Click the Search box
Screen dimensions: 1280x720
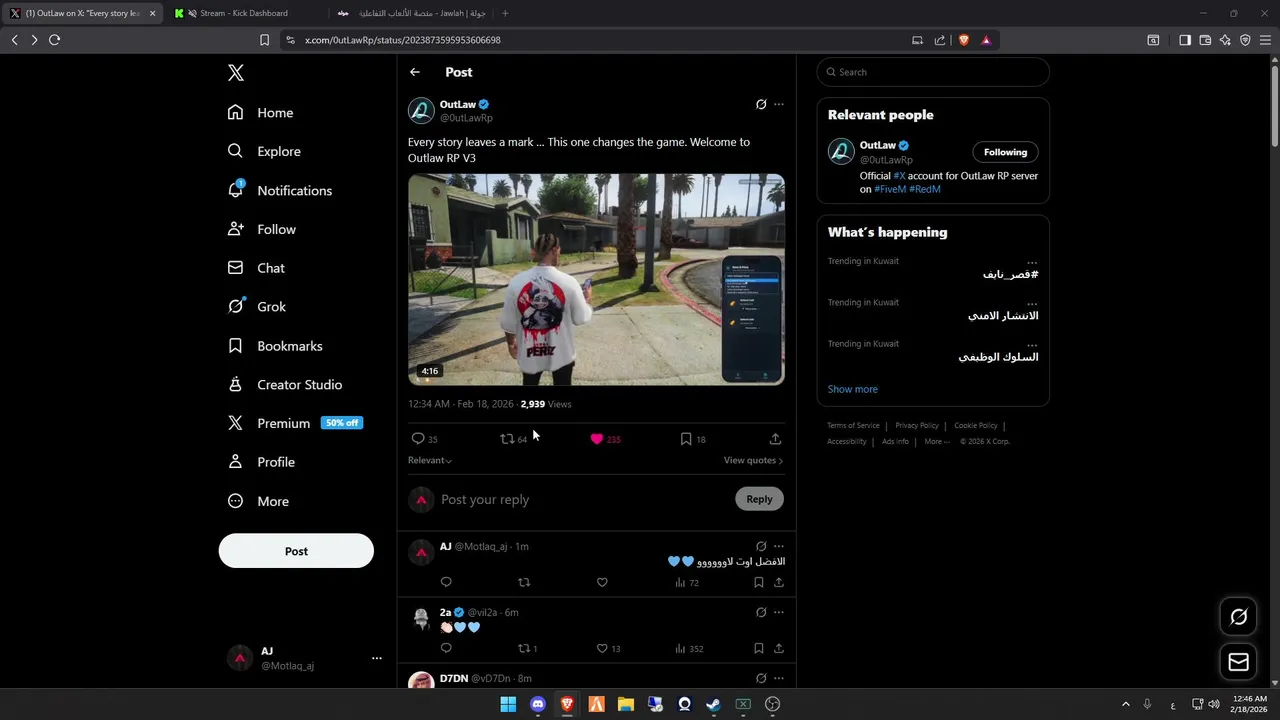pos(933,72)
